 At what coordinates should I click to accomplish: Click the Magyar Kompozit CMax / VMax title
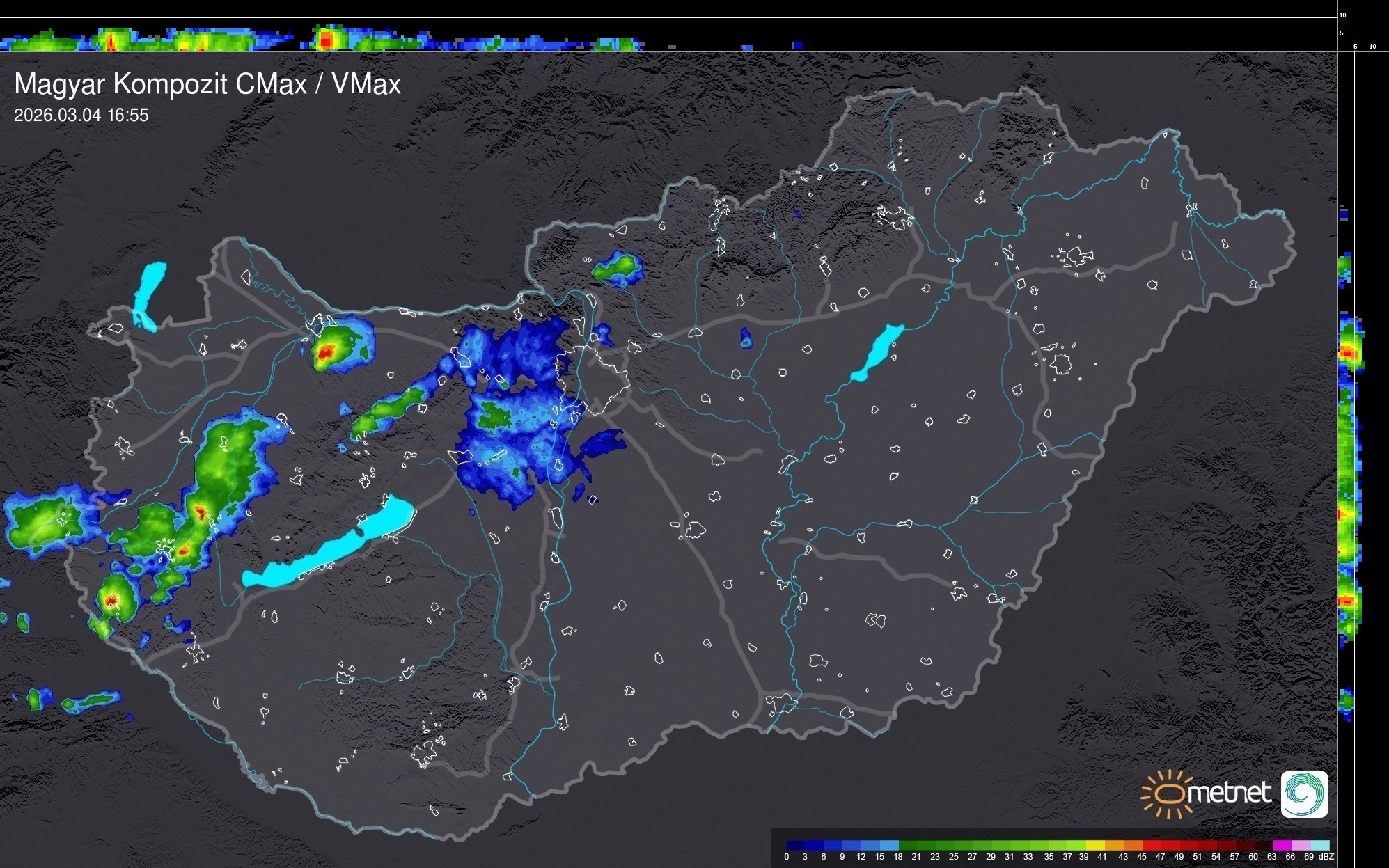pos(207,84)
